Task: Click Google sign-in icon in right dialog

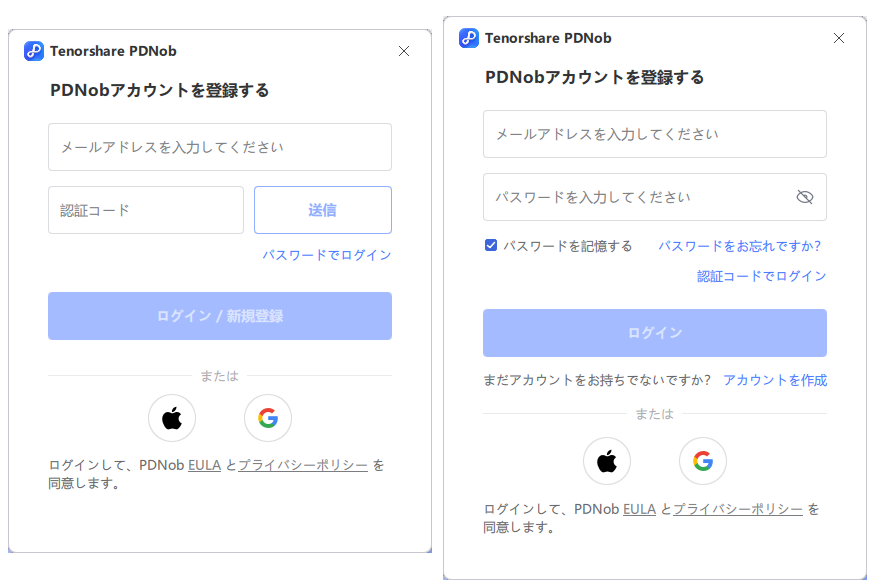Action: (703, 461)
